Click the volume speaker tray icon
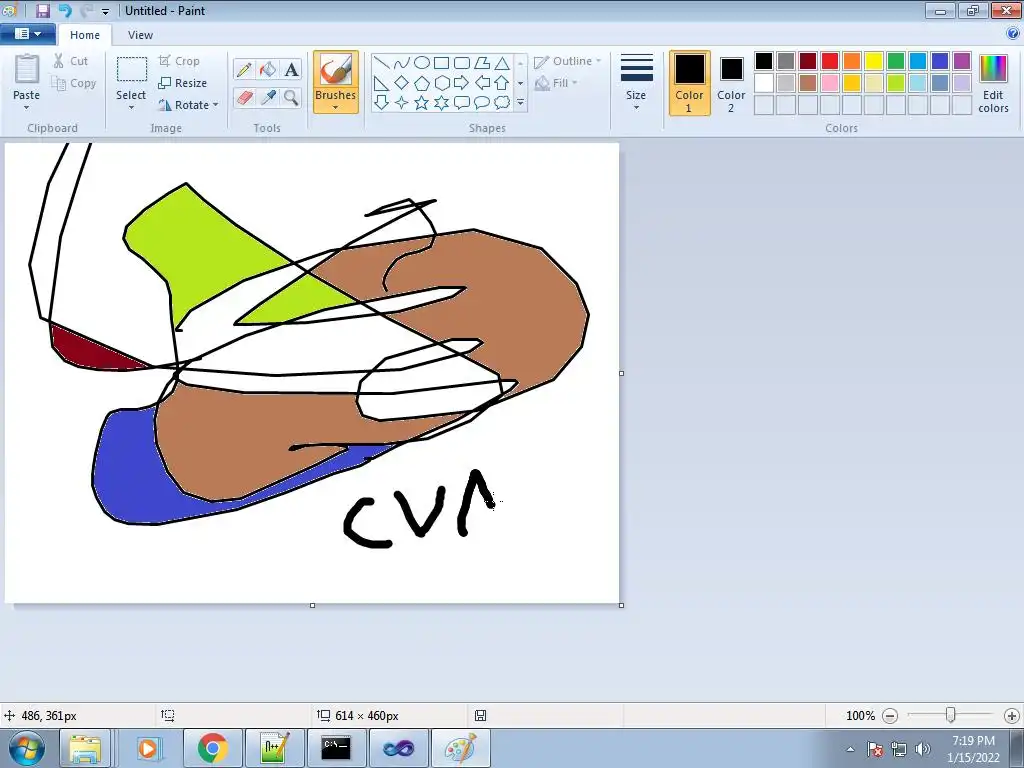Viewport: 1024px width, 768px height. tap(922, 749)
